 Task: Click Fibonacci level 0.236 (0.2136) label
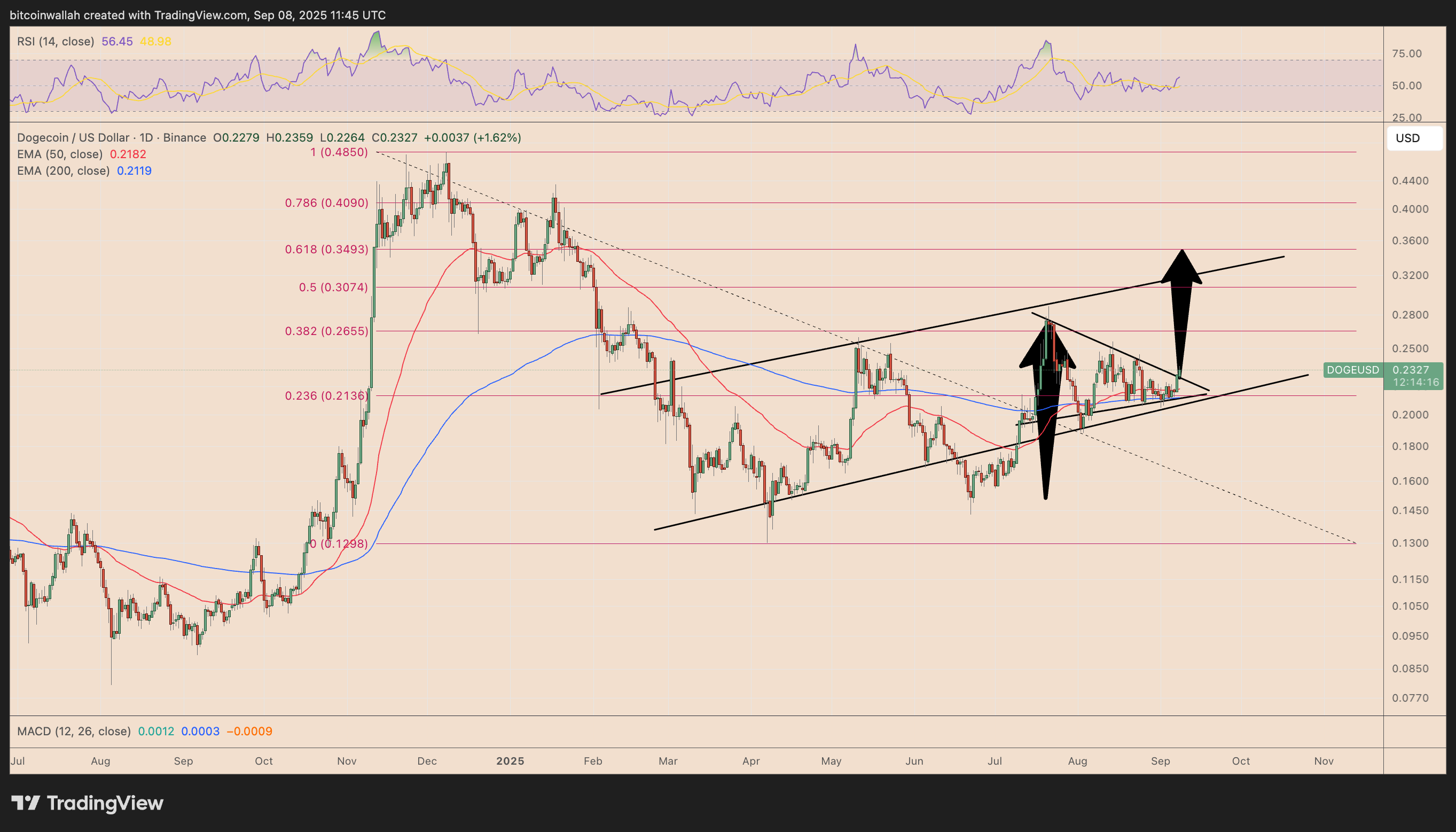pyautogui.click(x=326, y=395)
